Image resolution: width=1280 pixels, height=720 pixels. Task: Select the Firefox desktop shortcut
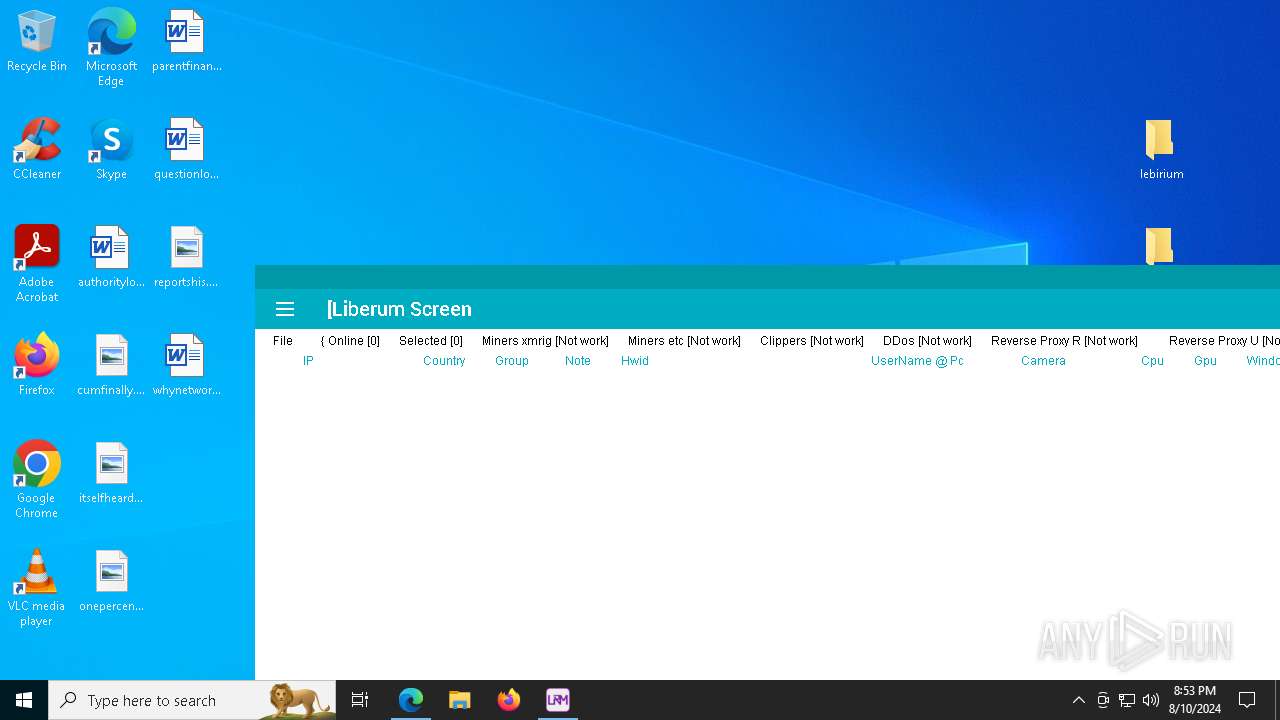37,366
